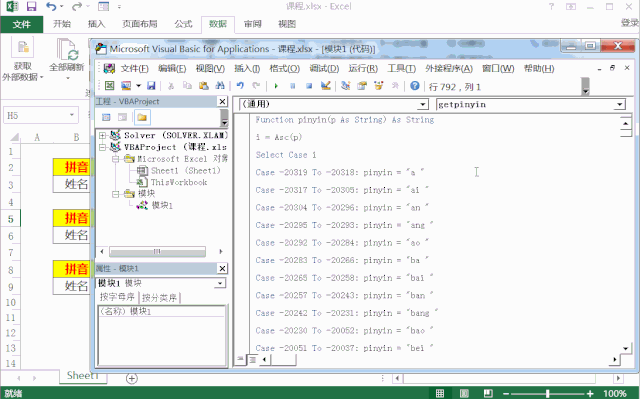Click the Reset (stop) square icon

click(309, 86)
